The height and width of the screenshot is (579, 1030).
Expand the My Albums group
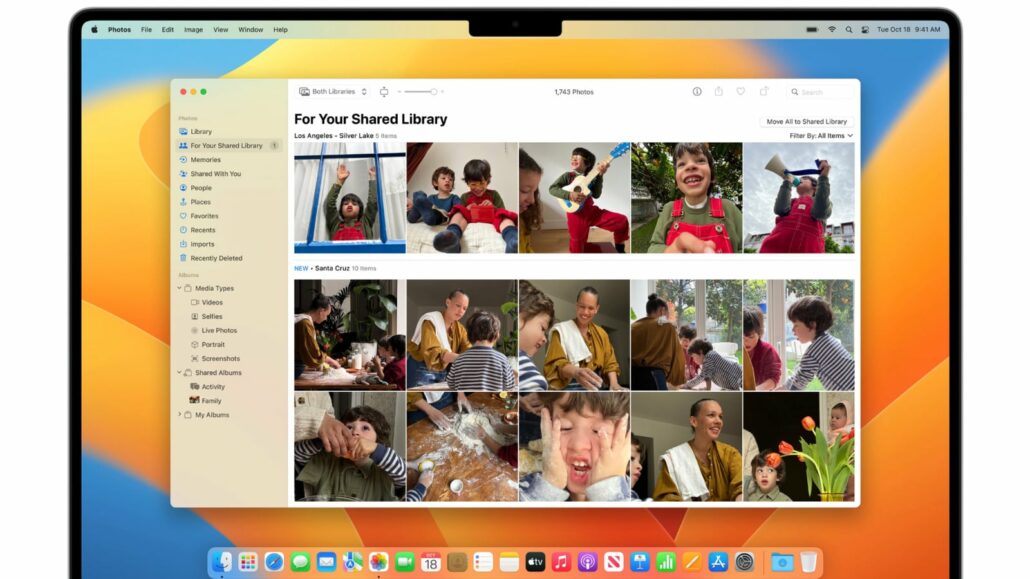179,415
